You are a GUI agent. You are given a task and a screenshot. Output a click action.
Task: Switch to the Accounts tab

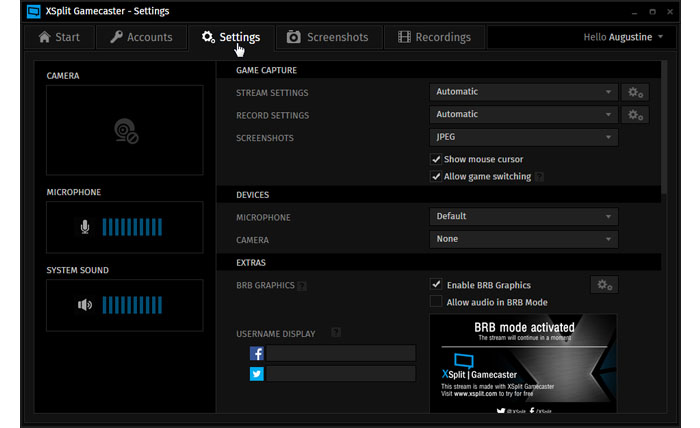point(142,37)
